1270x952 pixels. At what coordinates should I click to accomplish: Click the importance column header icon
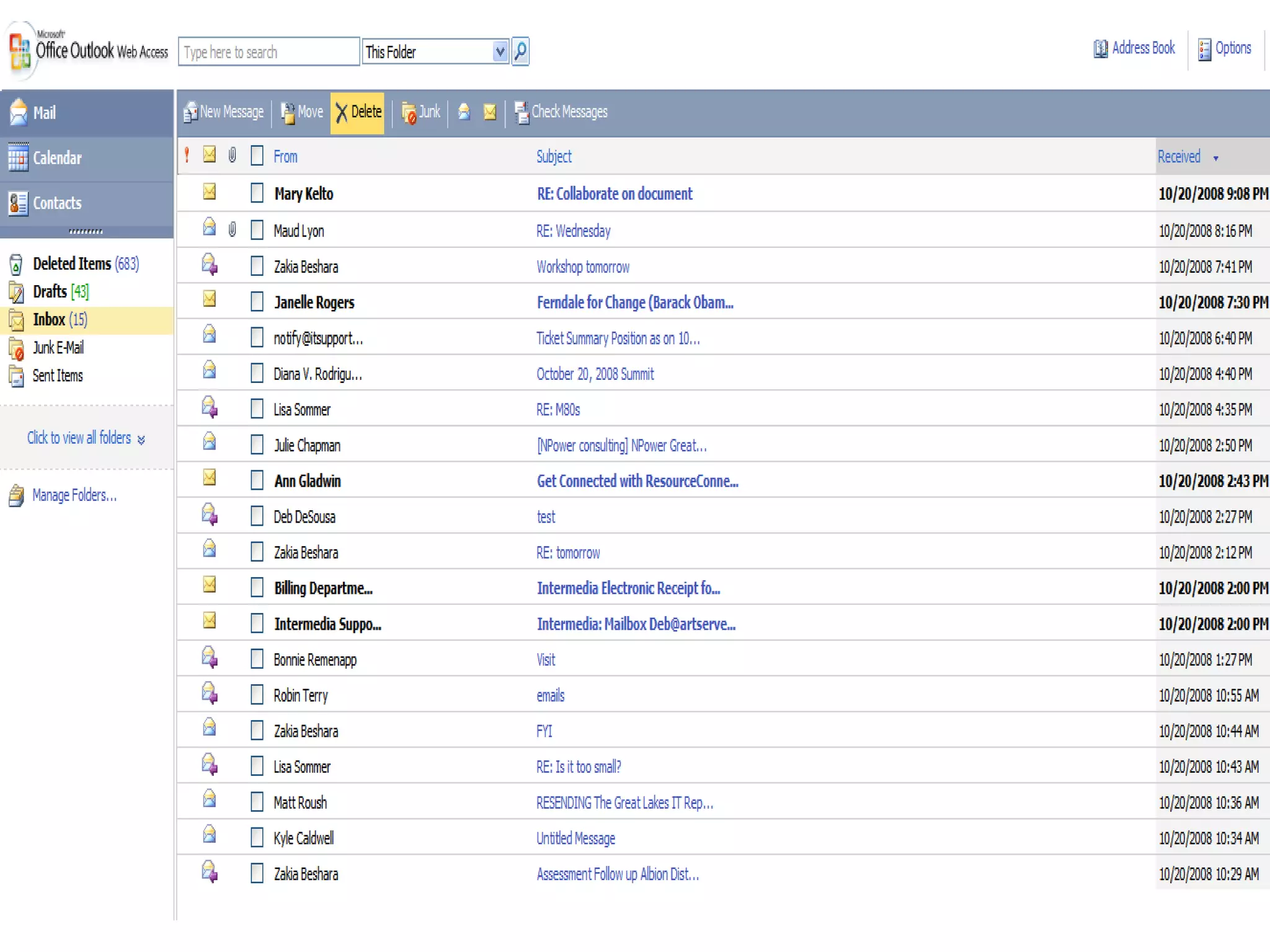point(187,155)
